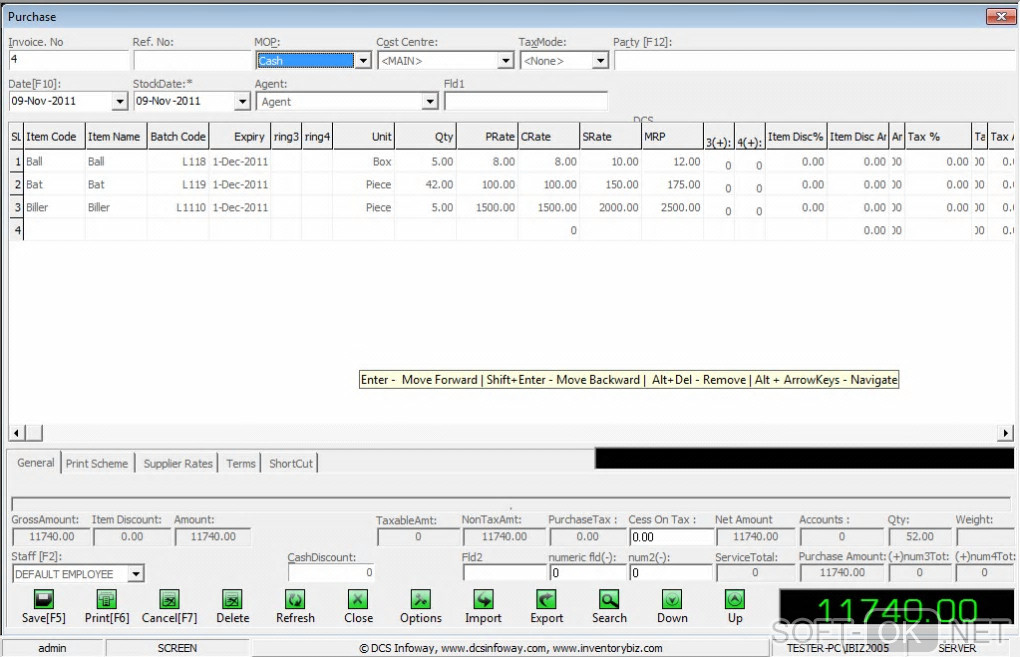Click the numeric fld(-) input field

587,572
